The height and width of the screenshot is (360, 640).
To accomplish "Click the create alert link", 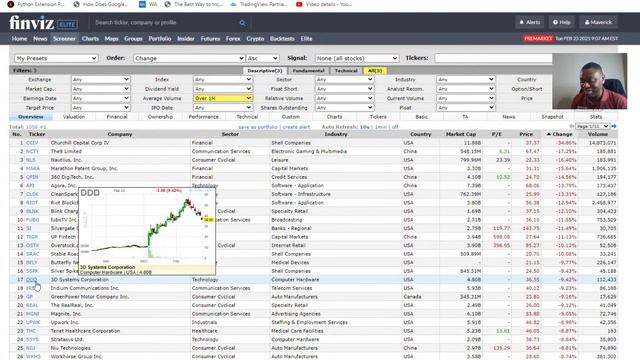I will click(296, 127).
